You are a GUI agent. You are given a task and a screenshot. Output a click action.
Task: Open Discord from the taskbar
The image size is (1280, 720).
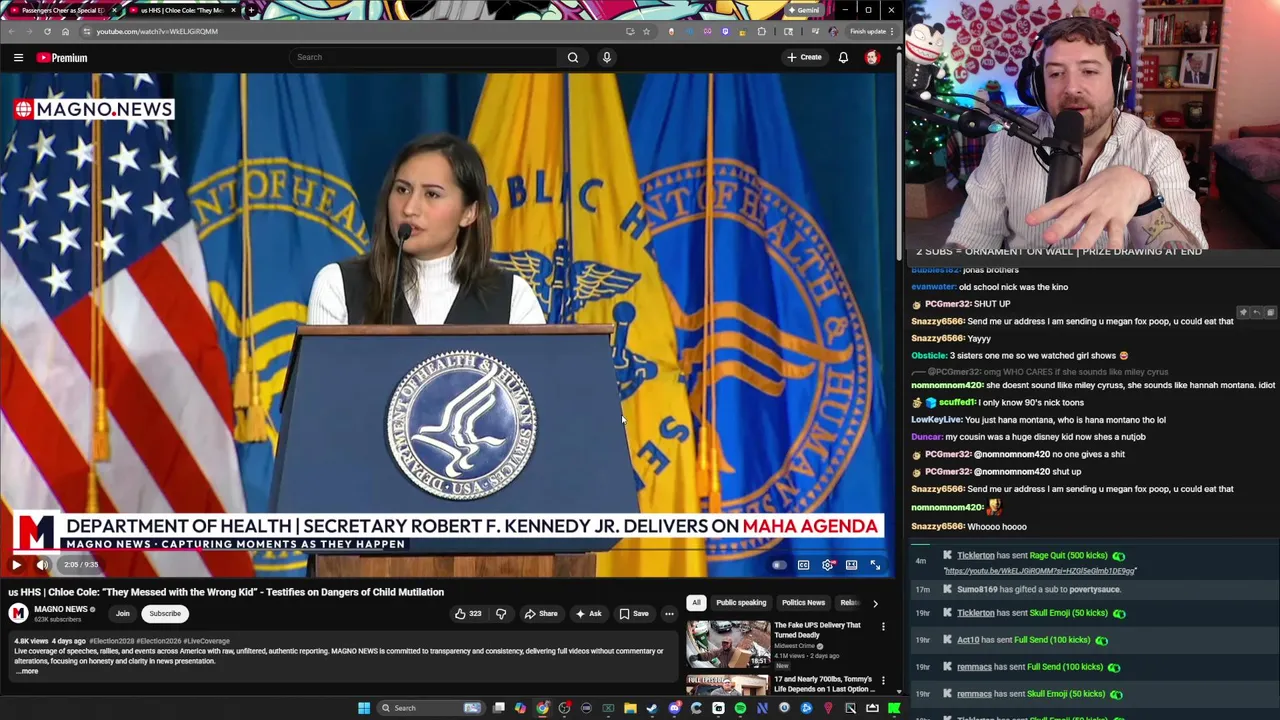tap(674, 708)
